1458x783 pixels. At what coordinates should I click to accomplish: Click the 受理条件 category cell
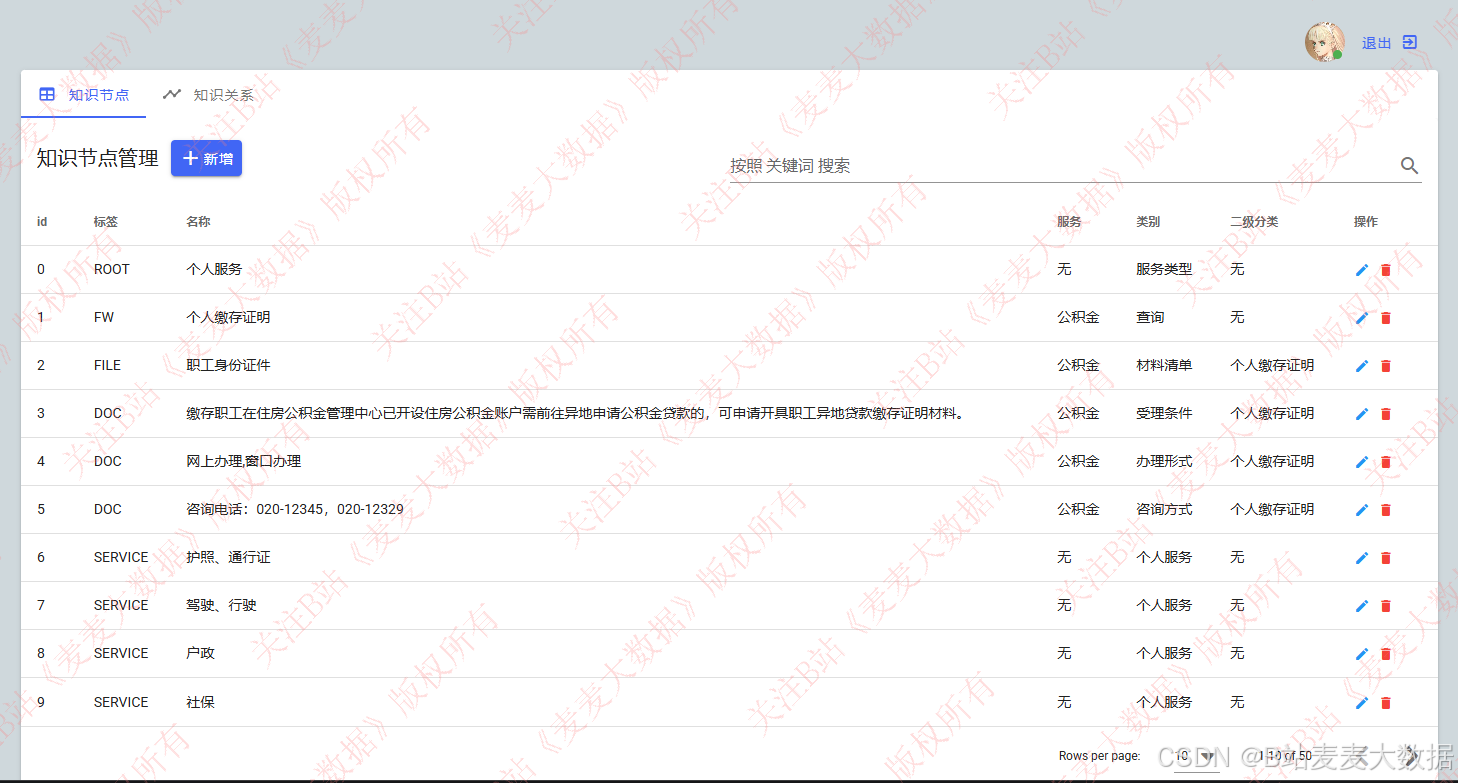pyautogui.click(x=1164, y=414)
